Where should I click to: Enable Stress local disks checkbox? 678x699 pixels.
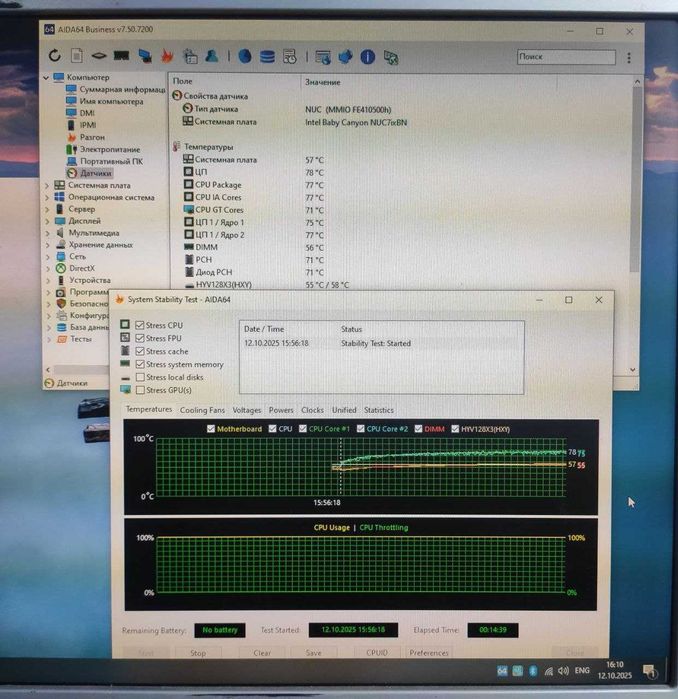[140, 377]
